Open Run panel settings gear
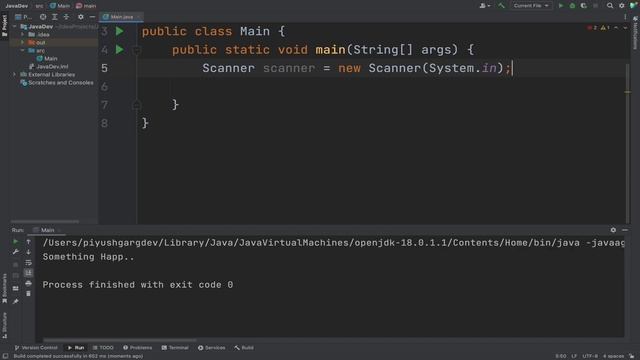640x360 pixels. pos(613,230)
